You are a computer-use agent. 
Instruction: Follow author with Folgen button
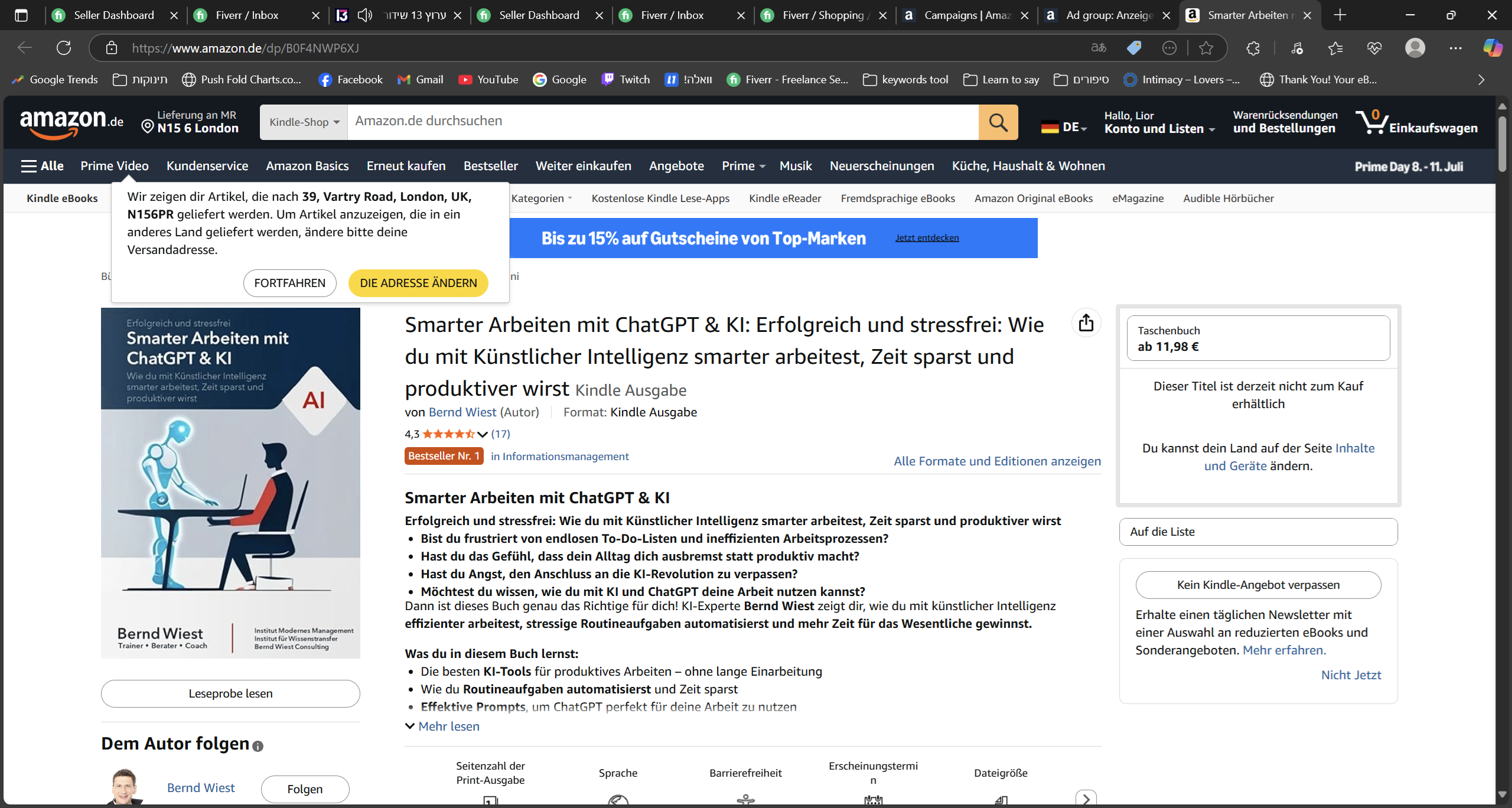coord(305,789)
